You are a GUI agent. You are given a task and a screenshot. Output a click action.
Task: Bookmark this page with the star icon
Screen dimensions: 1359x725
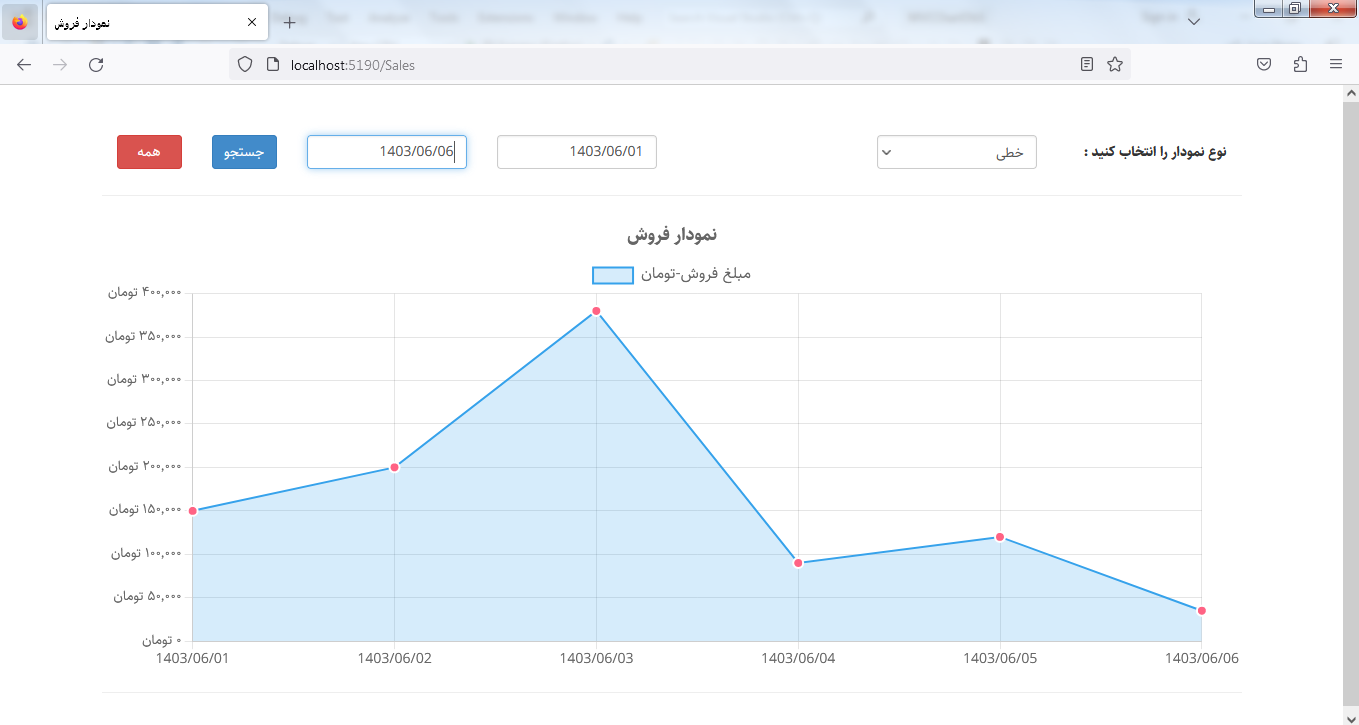1114,65
